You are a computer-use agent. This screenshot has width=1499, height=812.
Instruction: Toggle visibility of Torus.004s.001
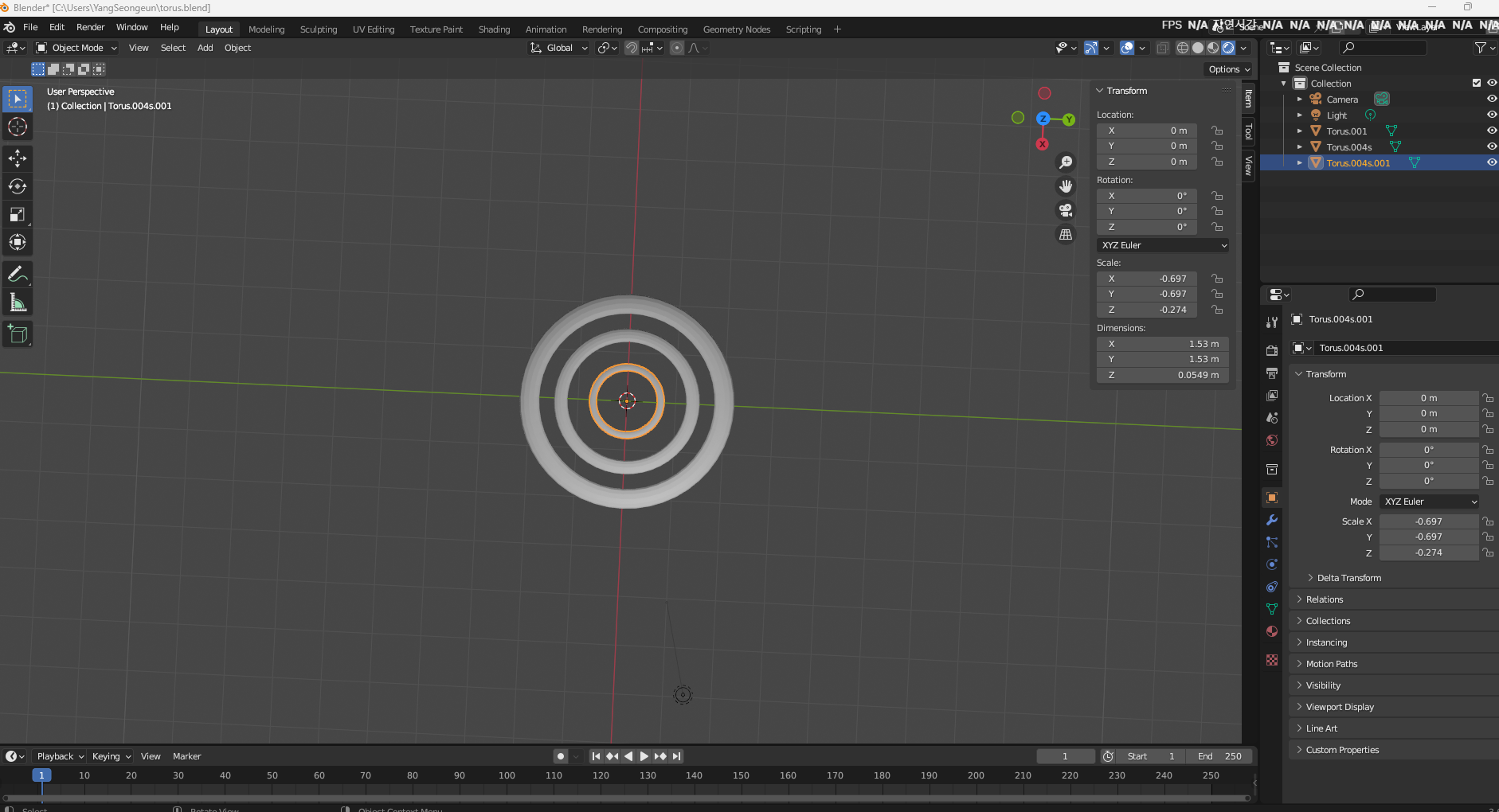(x=1492, y=162)
